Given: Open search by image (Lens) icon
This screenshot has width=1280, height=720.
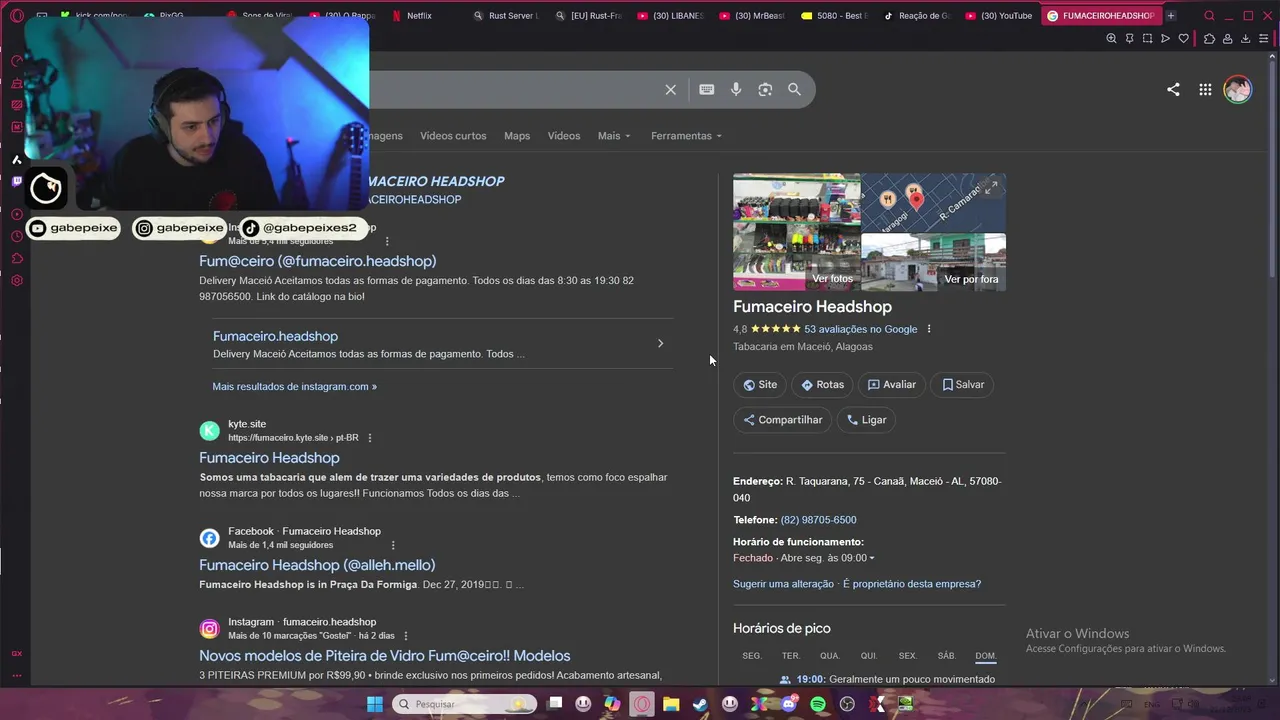Looking at the screenshot, I should point(765,89).
